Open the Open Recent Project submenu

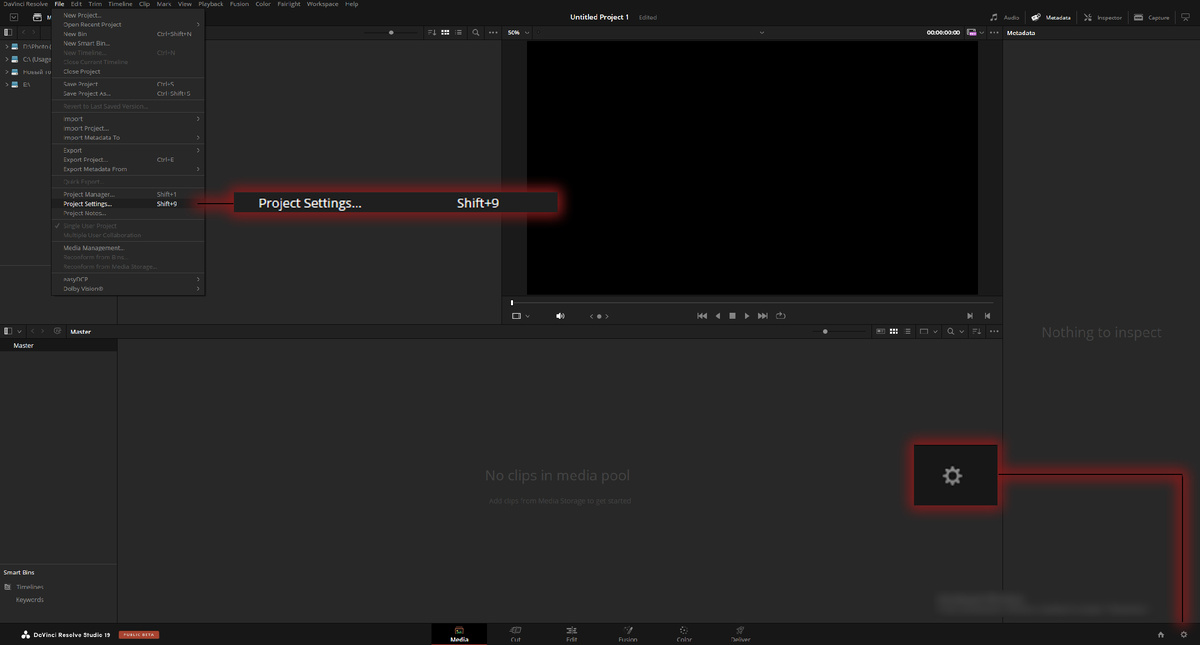(x=128, y=25)
